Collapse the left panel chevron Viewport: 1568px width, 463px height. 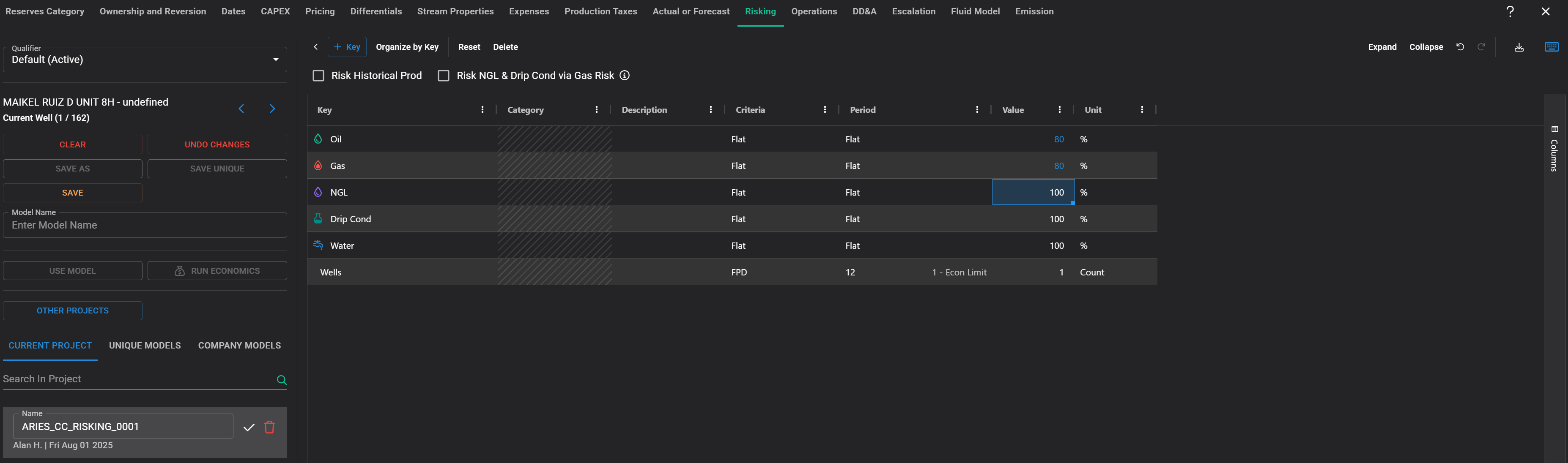click(315, 47)
